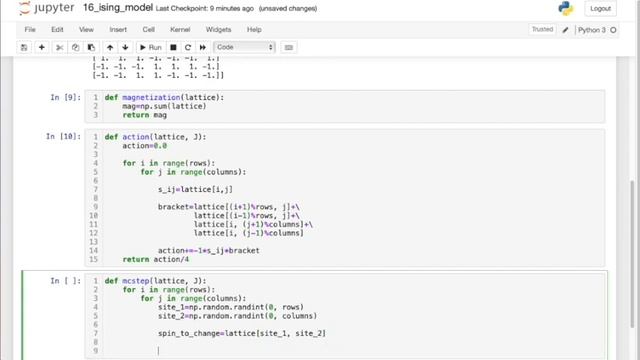Select the In [9] magnetization cell
The image size is (640, 360).
345,106
